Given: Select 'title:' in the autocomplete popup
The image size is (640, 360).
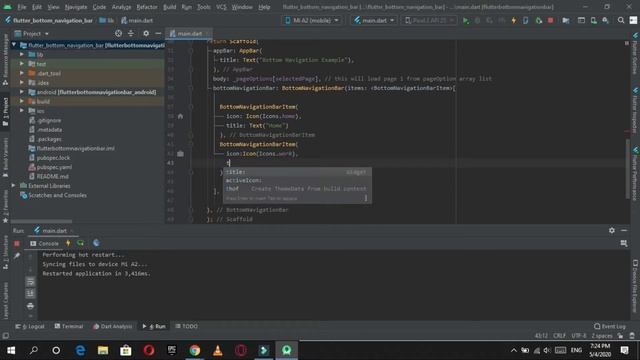Looking at the screenshot, I should 297,172.
